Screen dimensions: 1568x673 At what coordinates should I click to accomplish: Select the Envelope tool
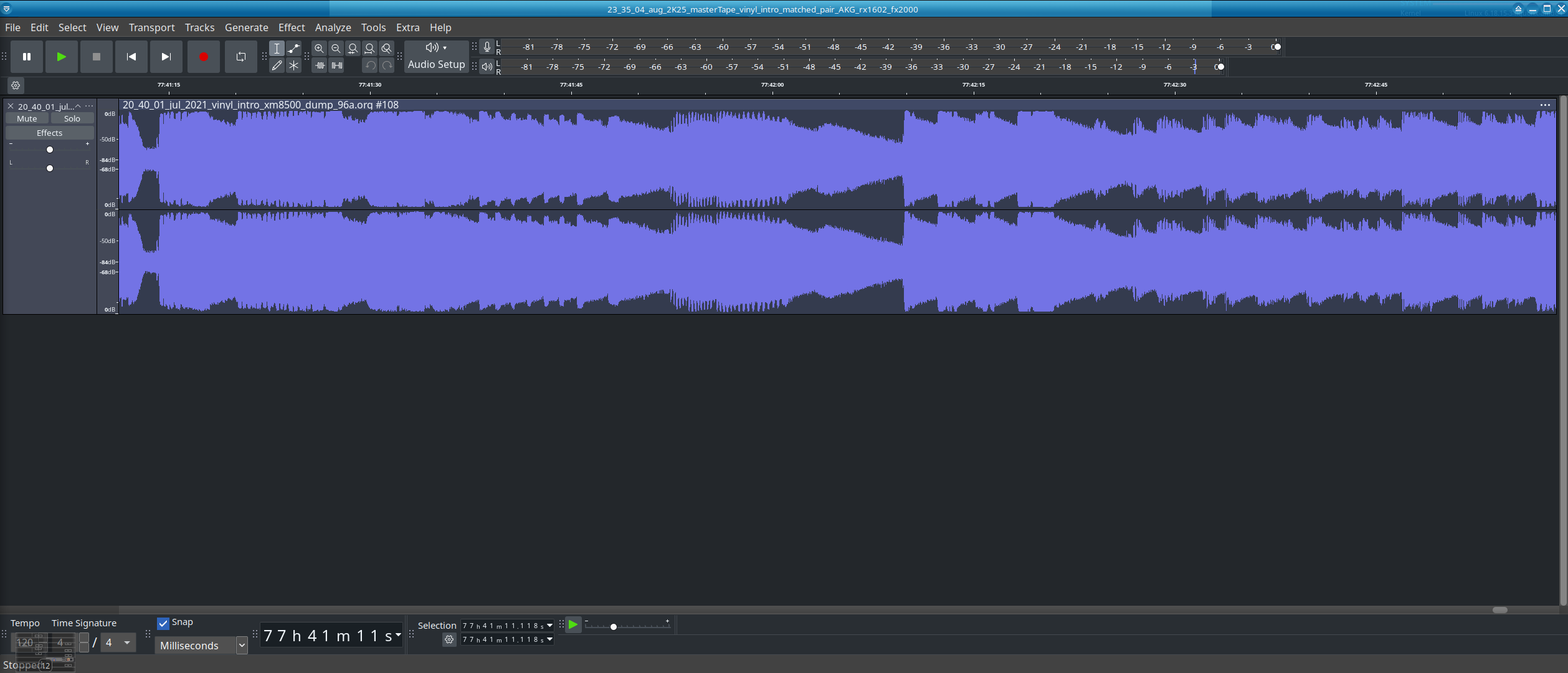(x=293, y=49)
